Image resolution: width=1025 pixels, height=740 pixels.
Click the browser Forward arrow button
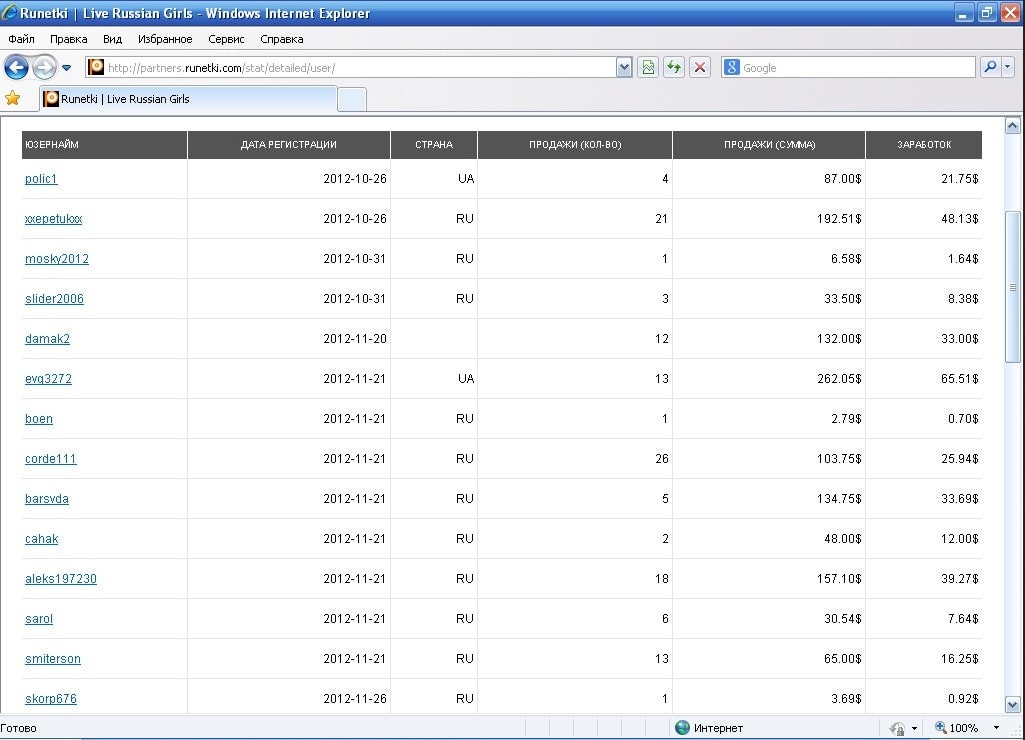click(44, 67)
